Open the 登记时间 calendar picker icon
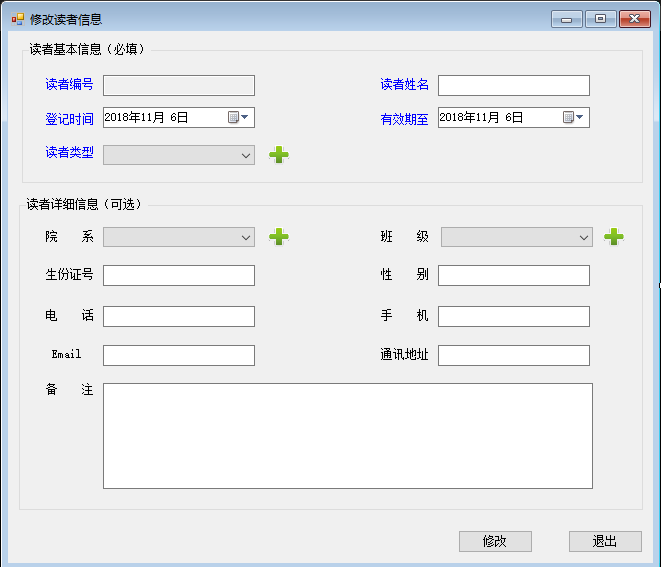Viewport: 661px width, 567px height. point(238,117)
